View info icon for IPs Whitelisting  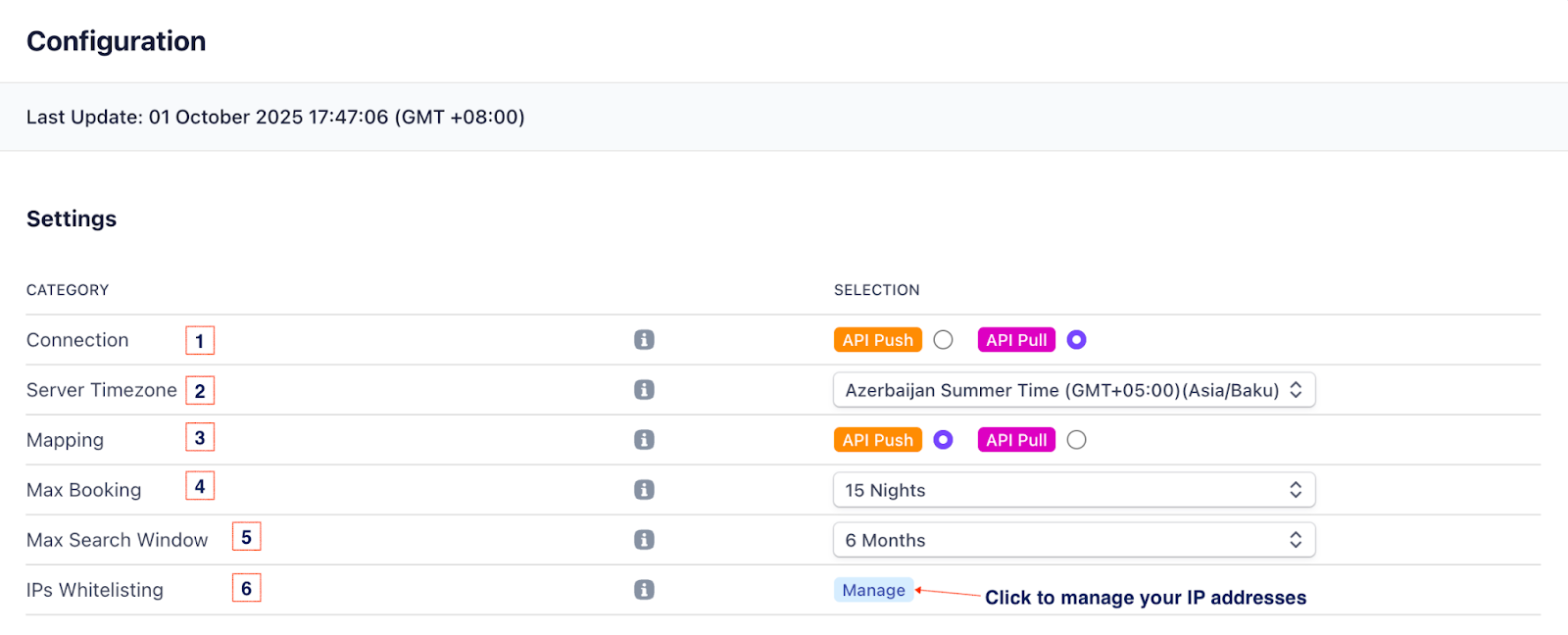coord(644,590)
